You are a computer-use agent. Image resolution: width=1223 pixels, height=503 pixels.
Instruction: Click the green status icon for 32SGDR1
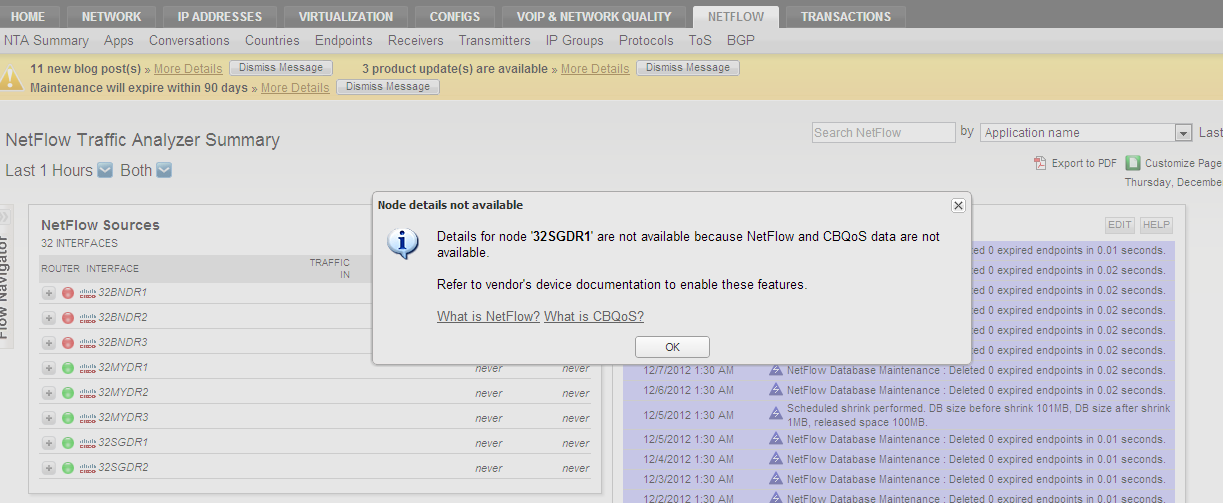pos(68,443)
